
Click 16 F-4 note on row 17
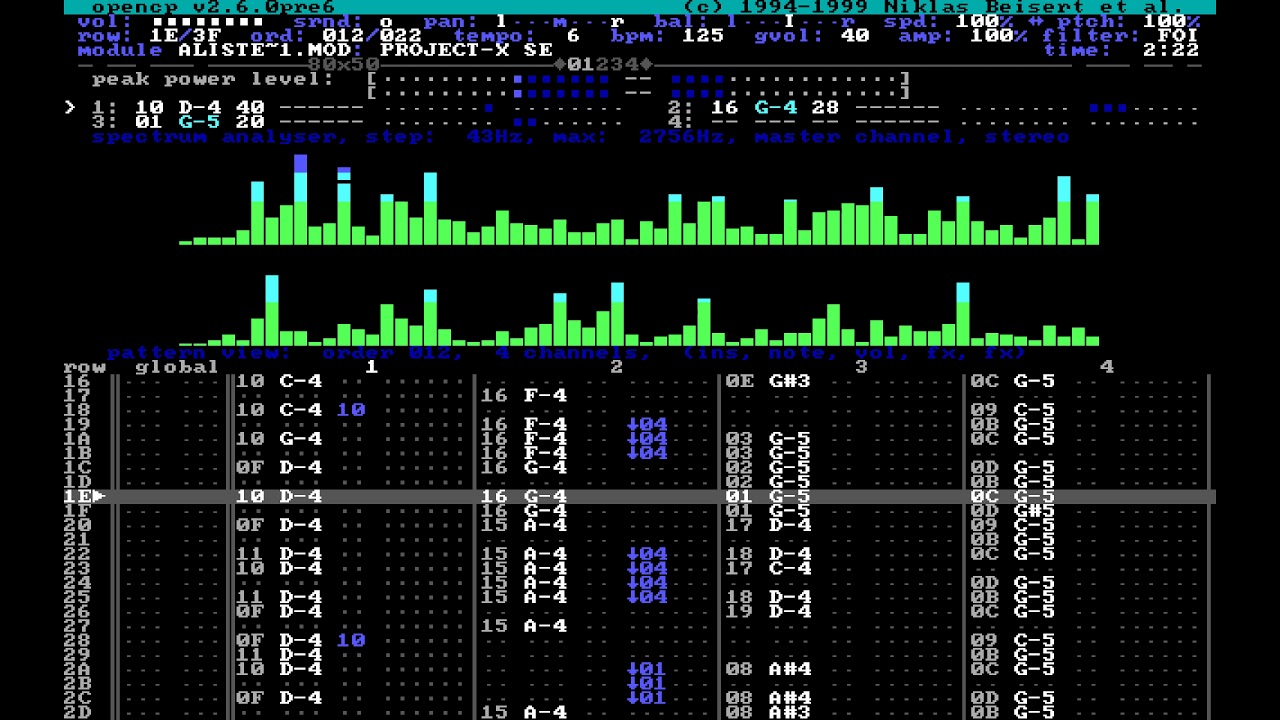(x=523, y=395)
